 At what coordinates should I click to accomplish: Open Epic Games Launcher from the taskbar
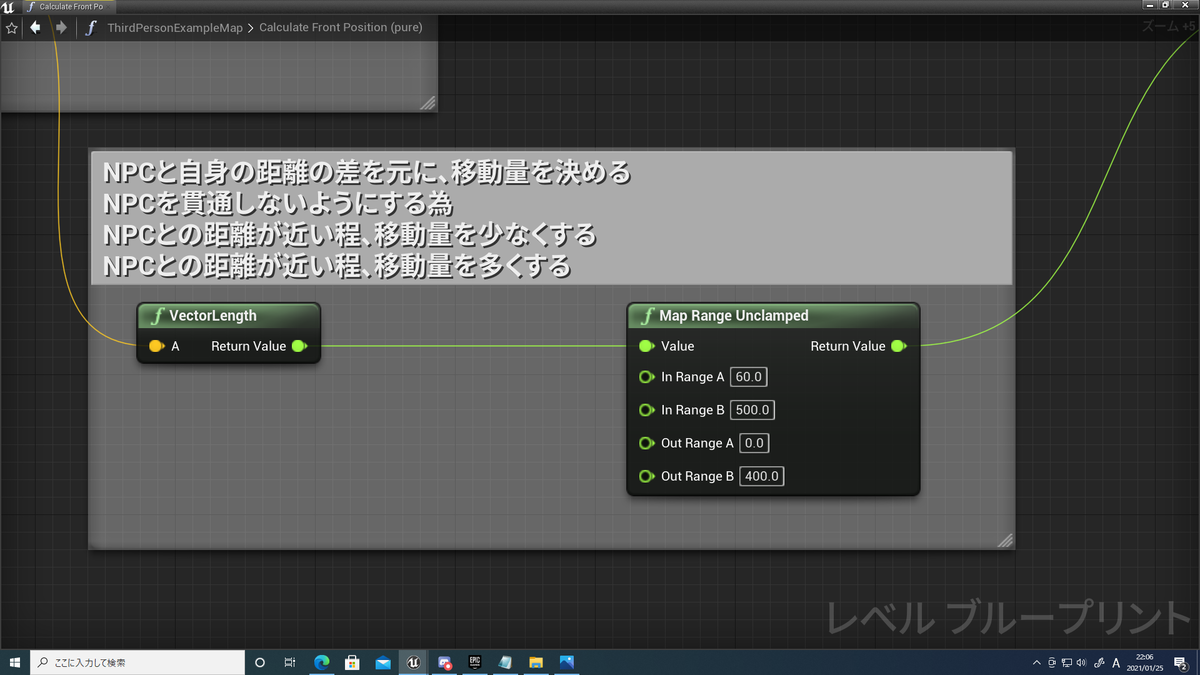[x=475, y=661]
